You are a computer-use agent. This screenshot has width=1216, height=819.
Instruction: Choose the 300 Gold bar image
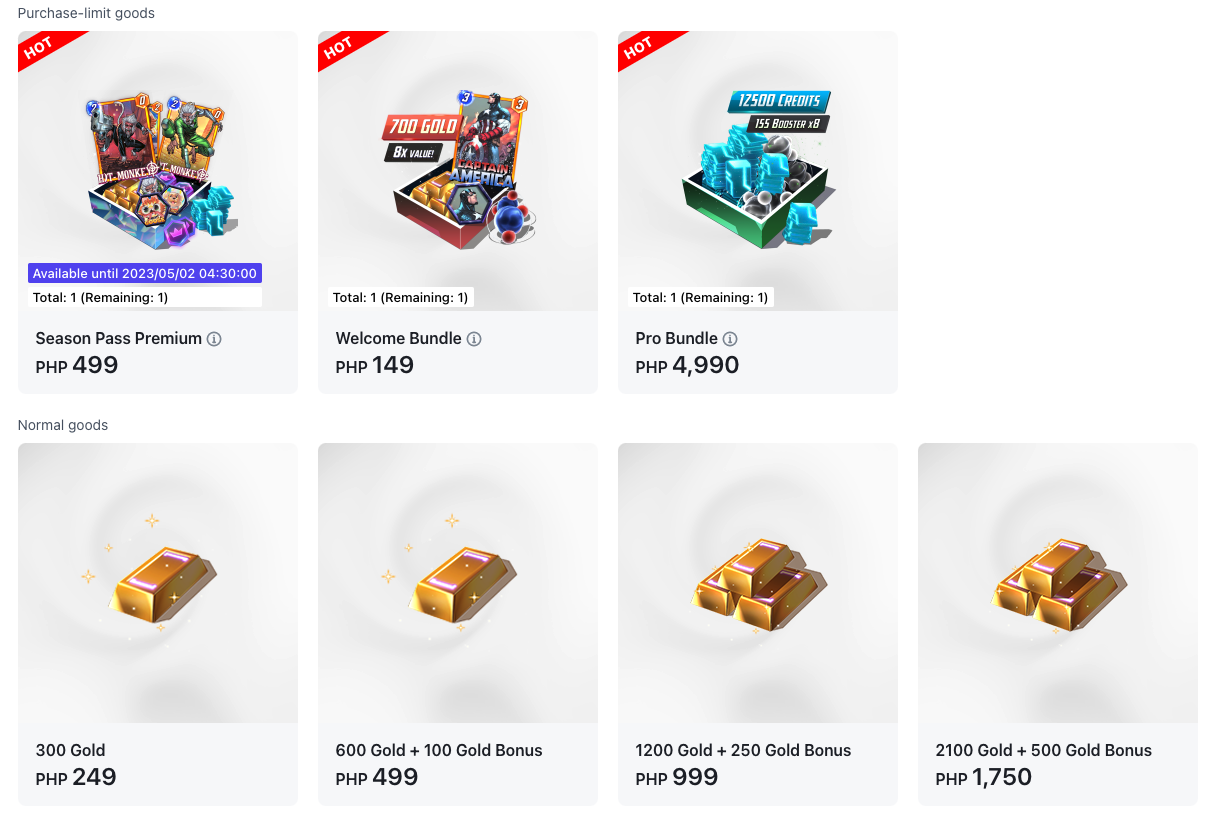tap(158, 583)
